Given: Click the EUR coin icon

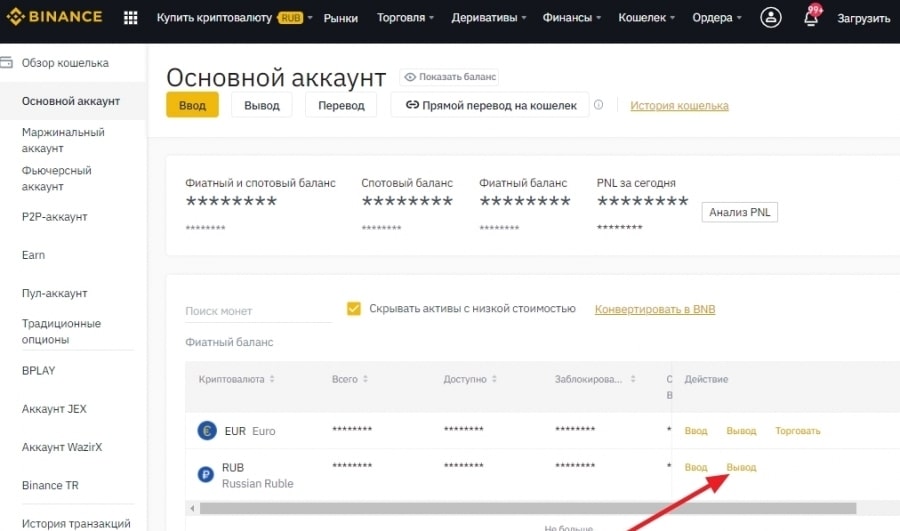Looking at the screenshot, I should pos(207,430).
